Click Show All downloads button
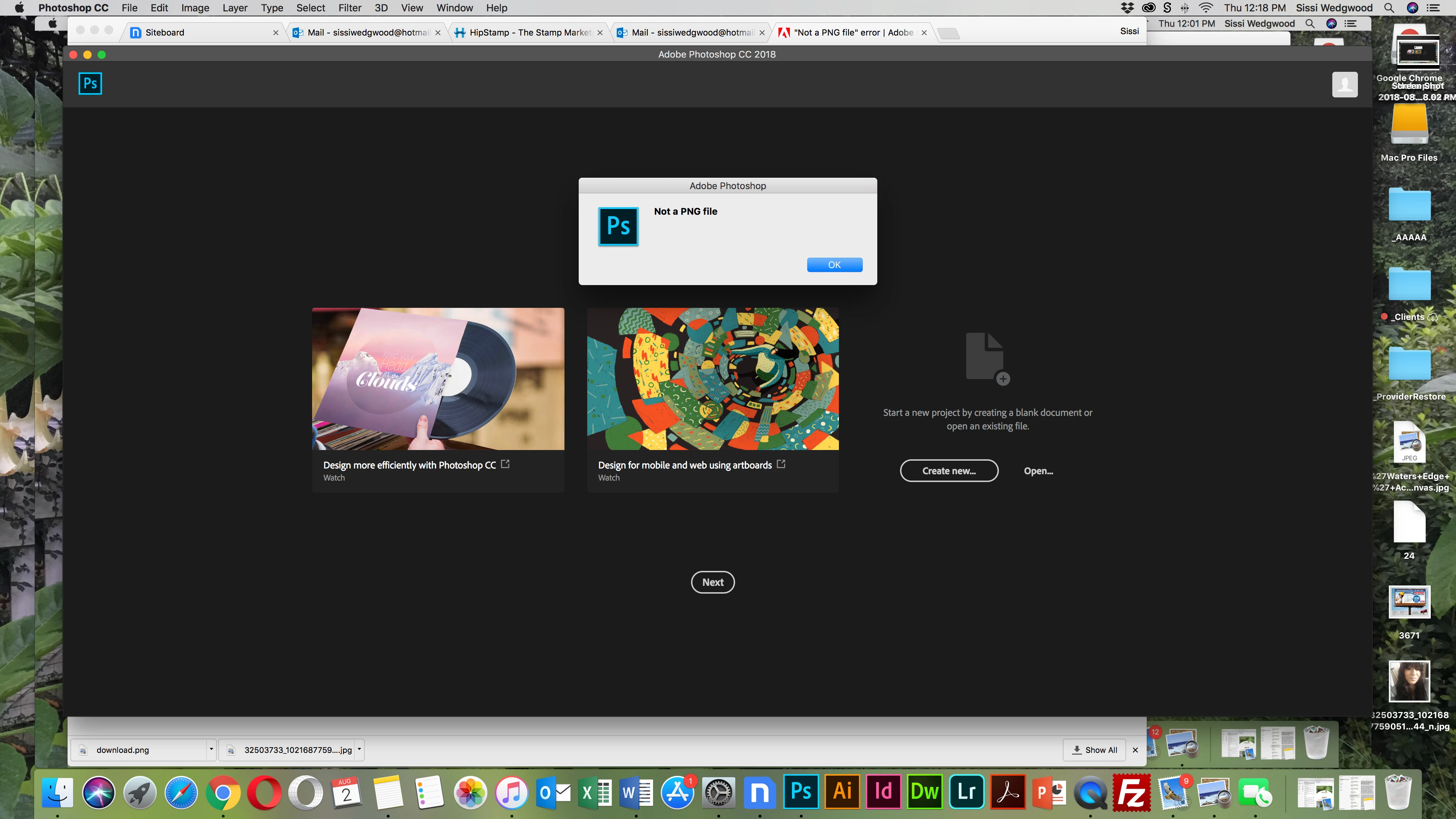The image size is (1456, 819). (x=1094, y=750)
